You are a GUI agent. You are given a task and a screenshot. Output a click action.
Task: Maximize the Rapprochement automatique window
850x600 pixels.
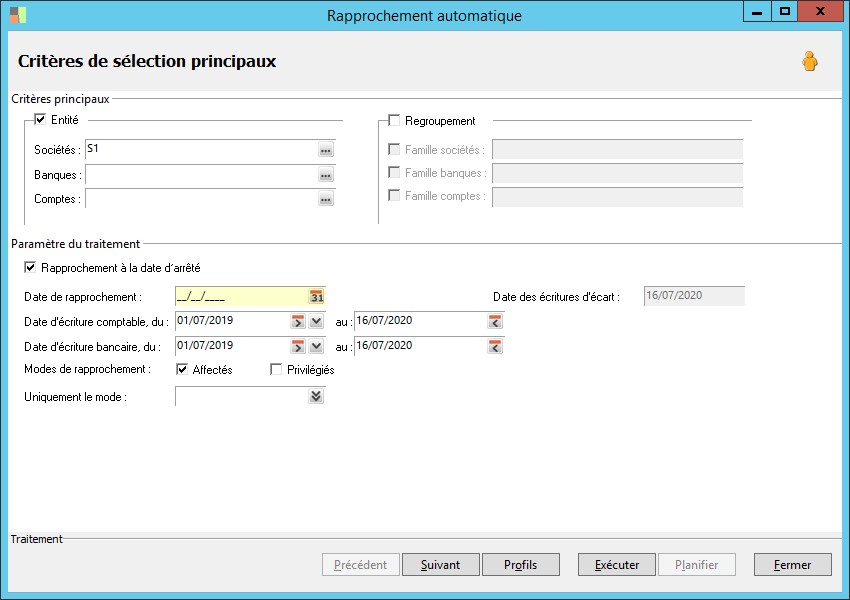(784, 11)
